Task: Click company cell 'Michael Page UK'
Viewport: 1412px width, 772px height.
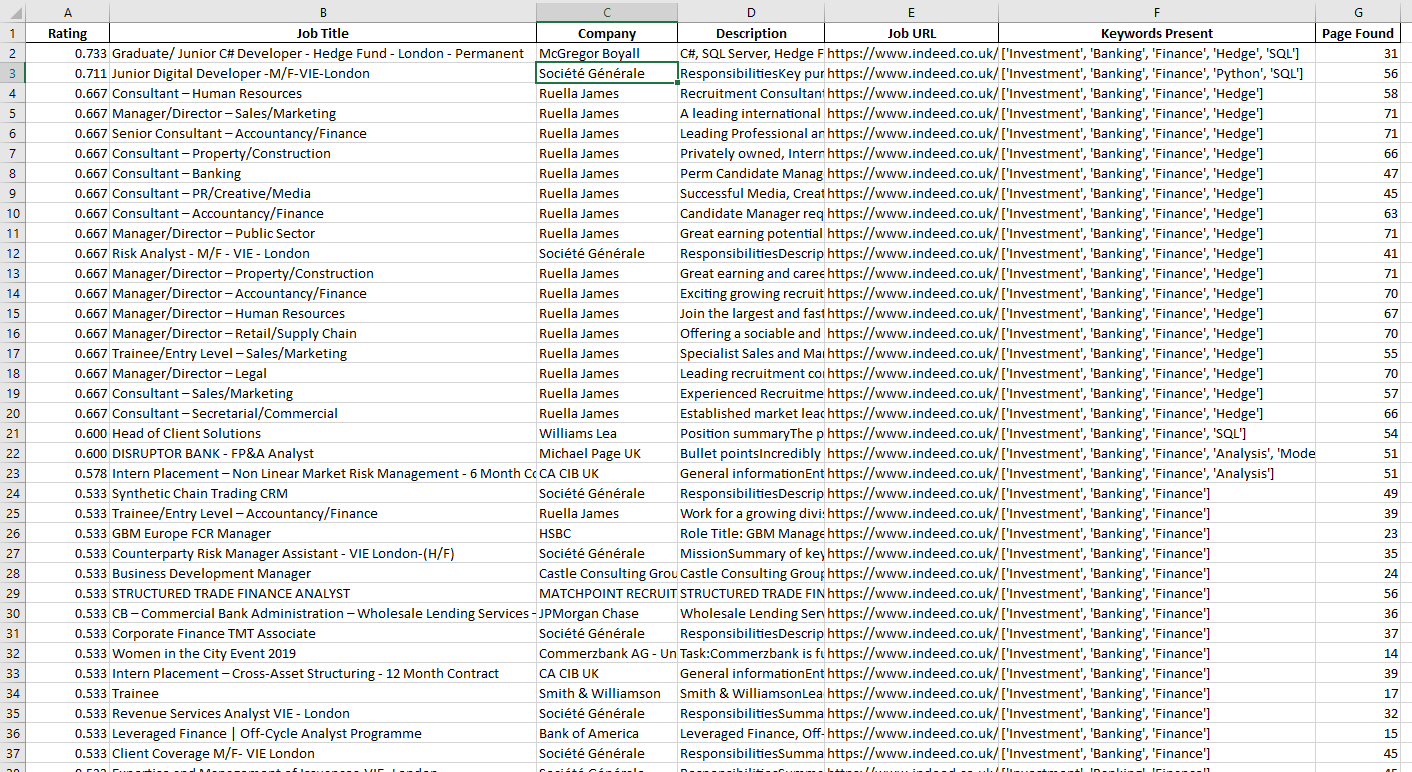Action: tap(607, 453)
